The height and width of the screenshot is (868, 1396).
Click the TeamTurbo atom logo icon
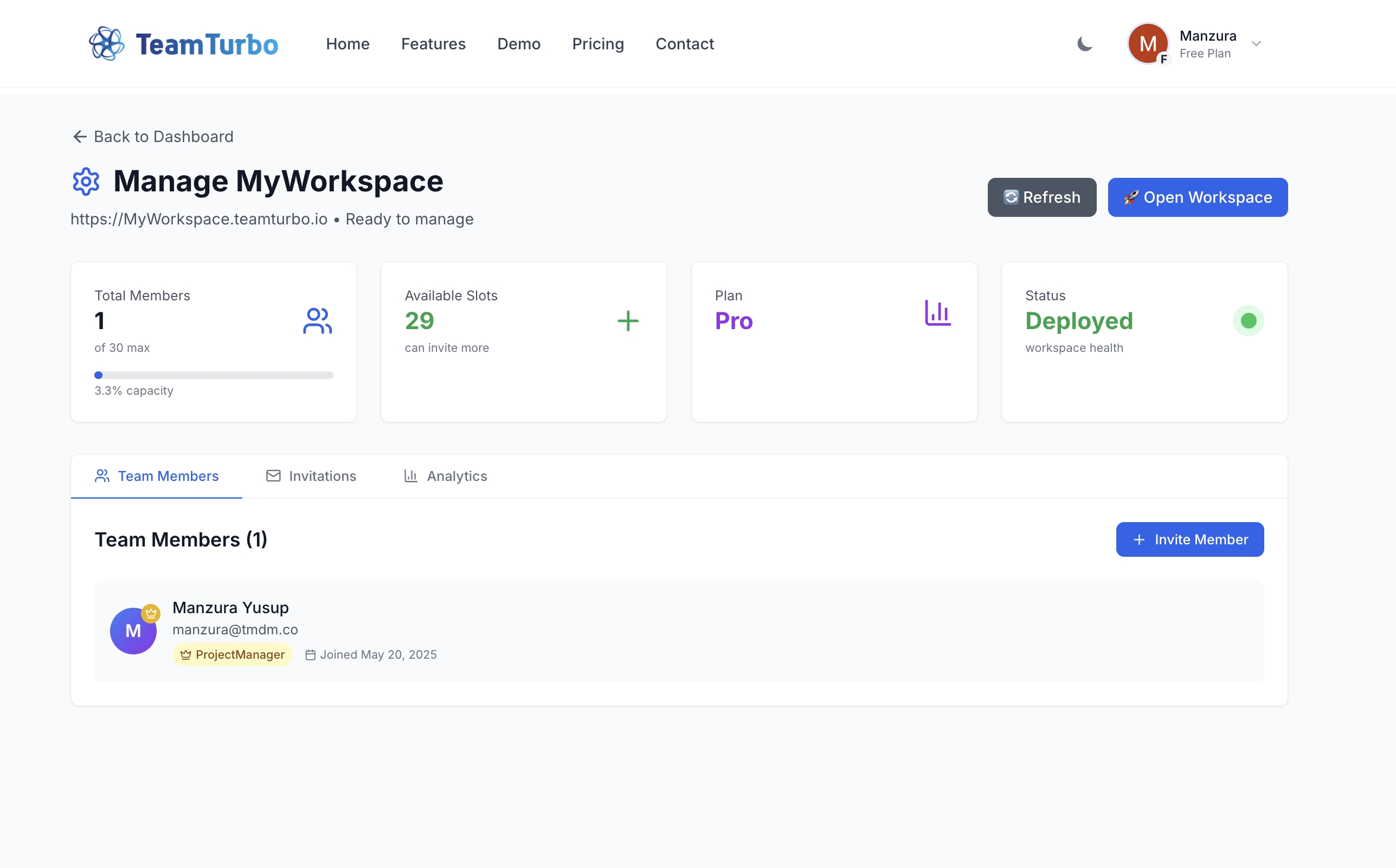pos(106,43)
